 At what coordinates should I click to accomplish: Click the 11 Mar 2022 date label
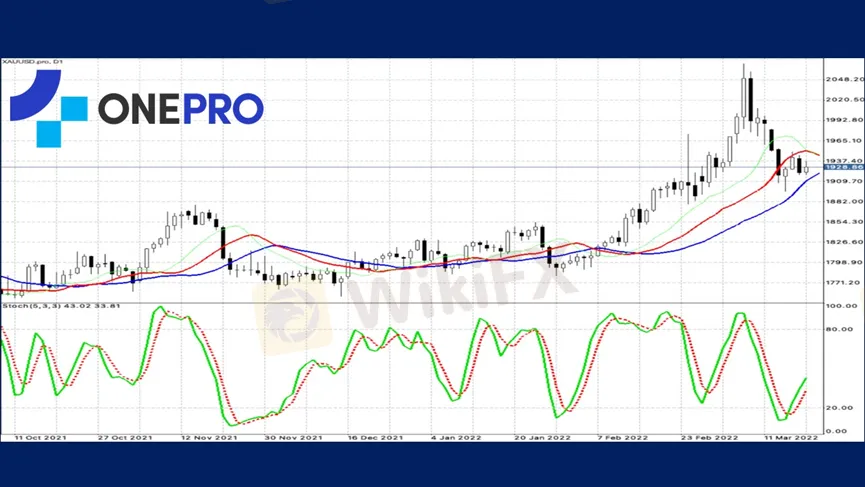coord(791,437)
